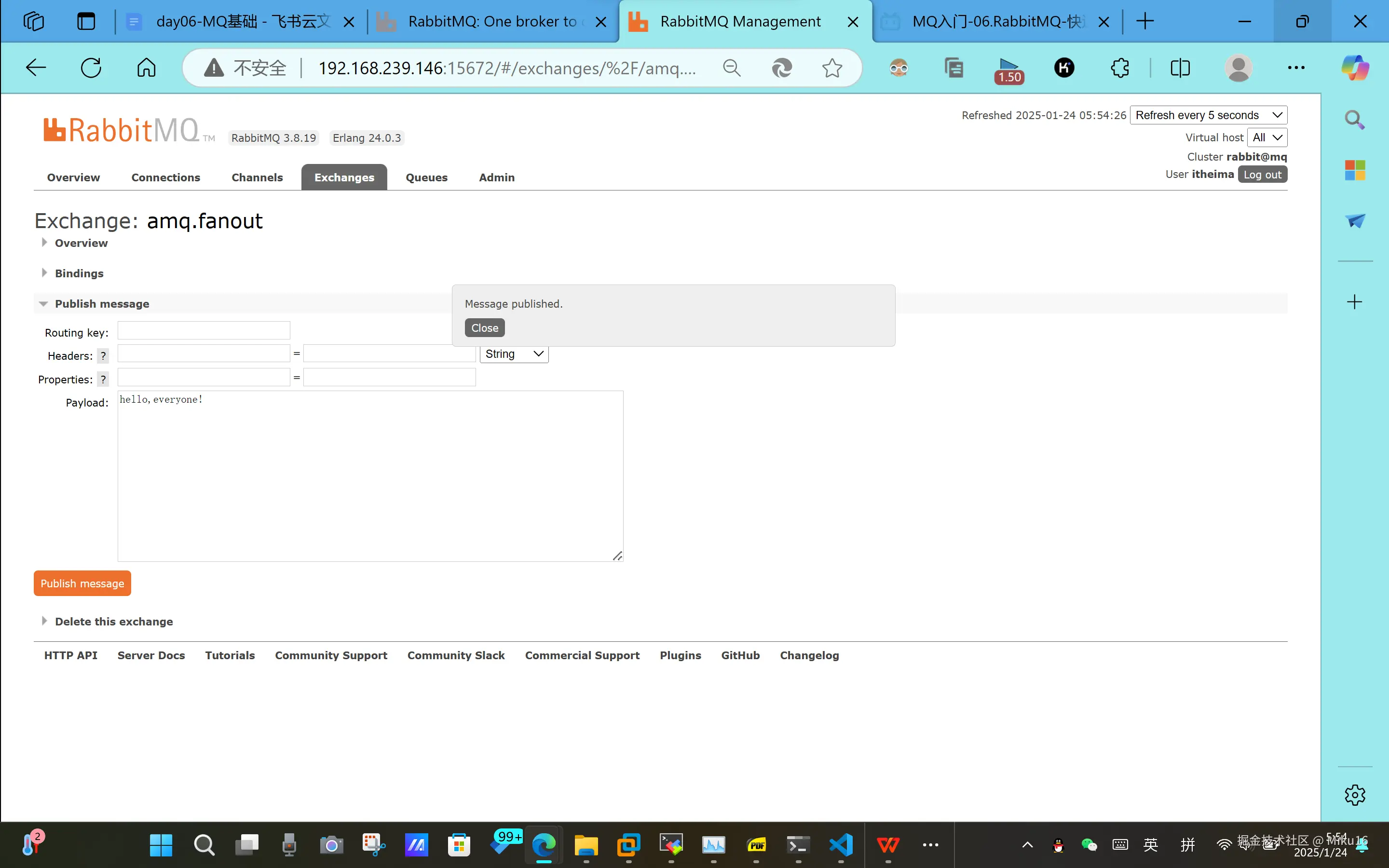Open the Copilot sidebar icon

pyautogui.click(x=1355, y=68)
